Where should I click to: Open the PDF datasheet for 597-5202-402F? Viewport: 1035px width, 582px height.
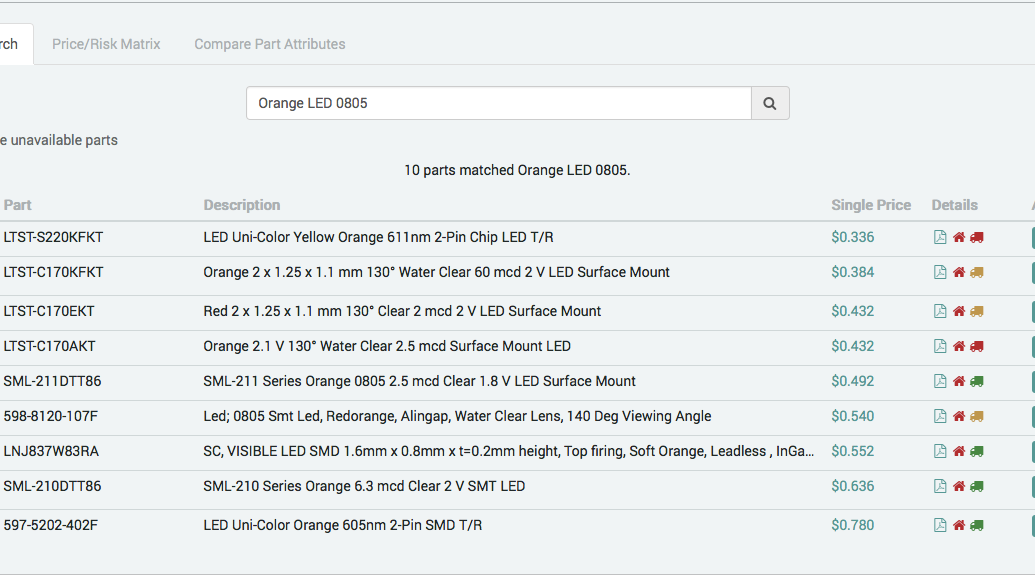940,524
